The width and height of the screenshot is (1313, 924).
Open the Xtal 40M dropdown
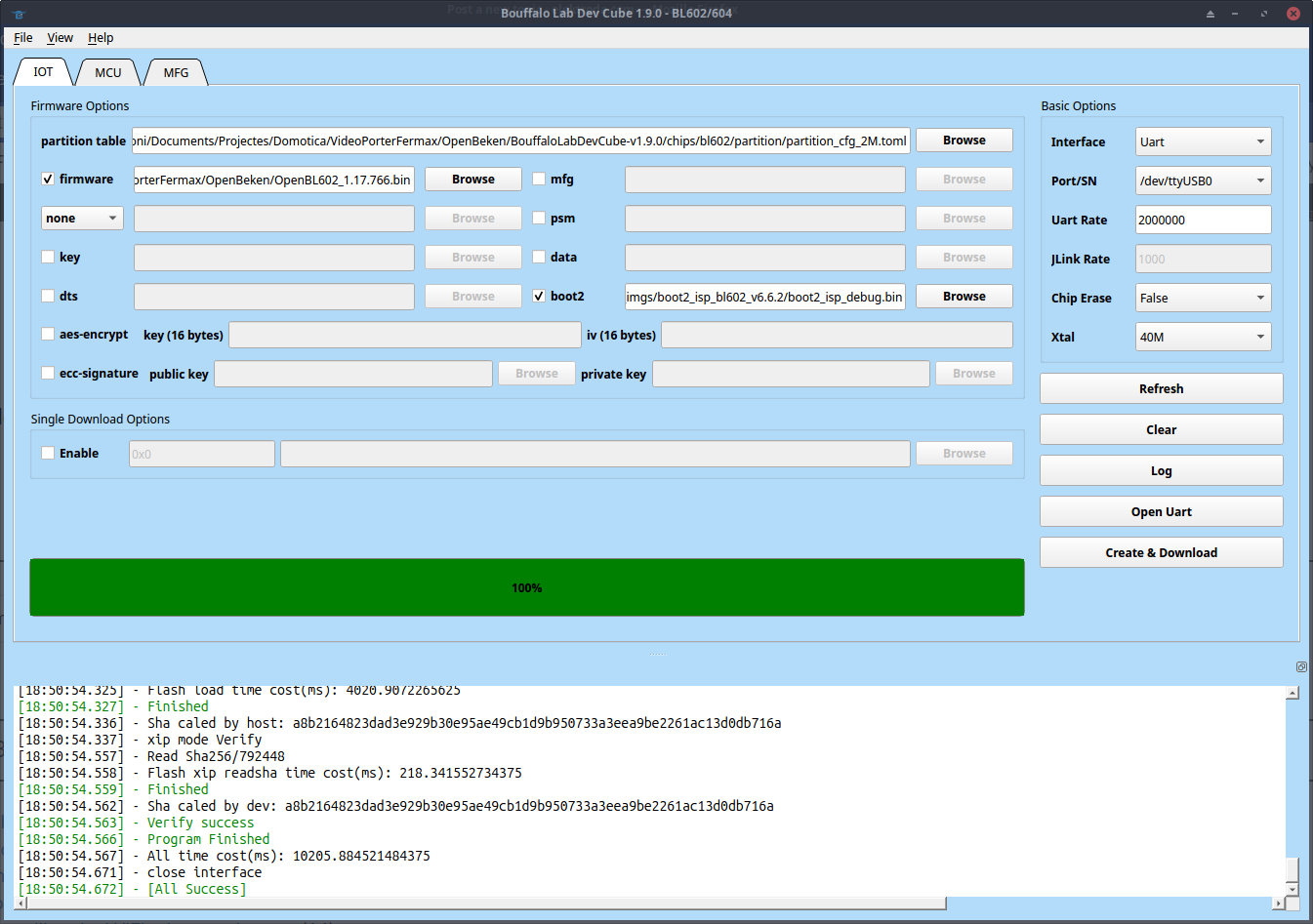point(1203,337)
